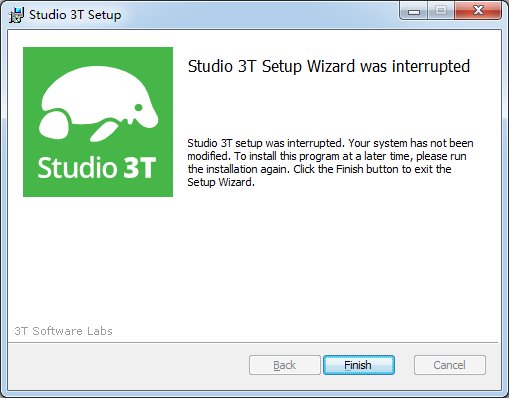
Task: Click the grayed-out Cancel button
Action: (450, 365)
